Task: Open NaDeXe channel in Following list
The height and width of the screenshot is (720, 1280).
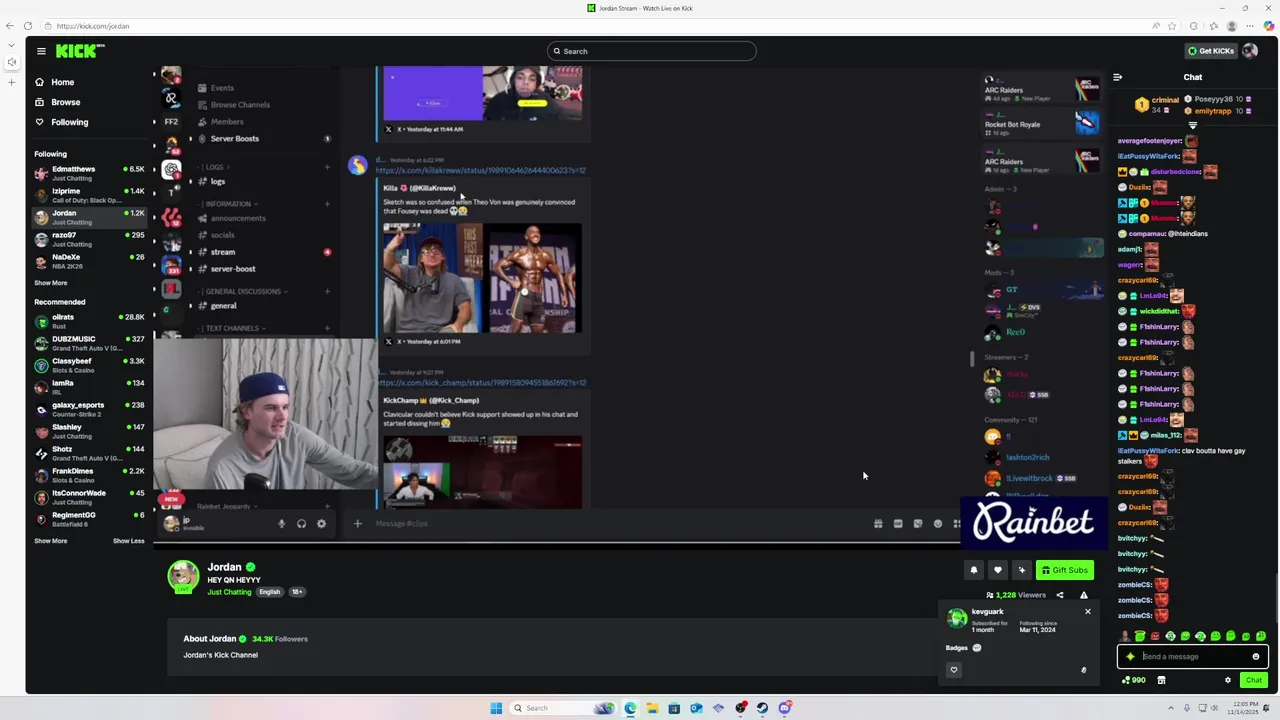Action: tap(90, 261)
